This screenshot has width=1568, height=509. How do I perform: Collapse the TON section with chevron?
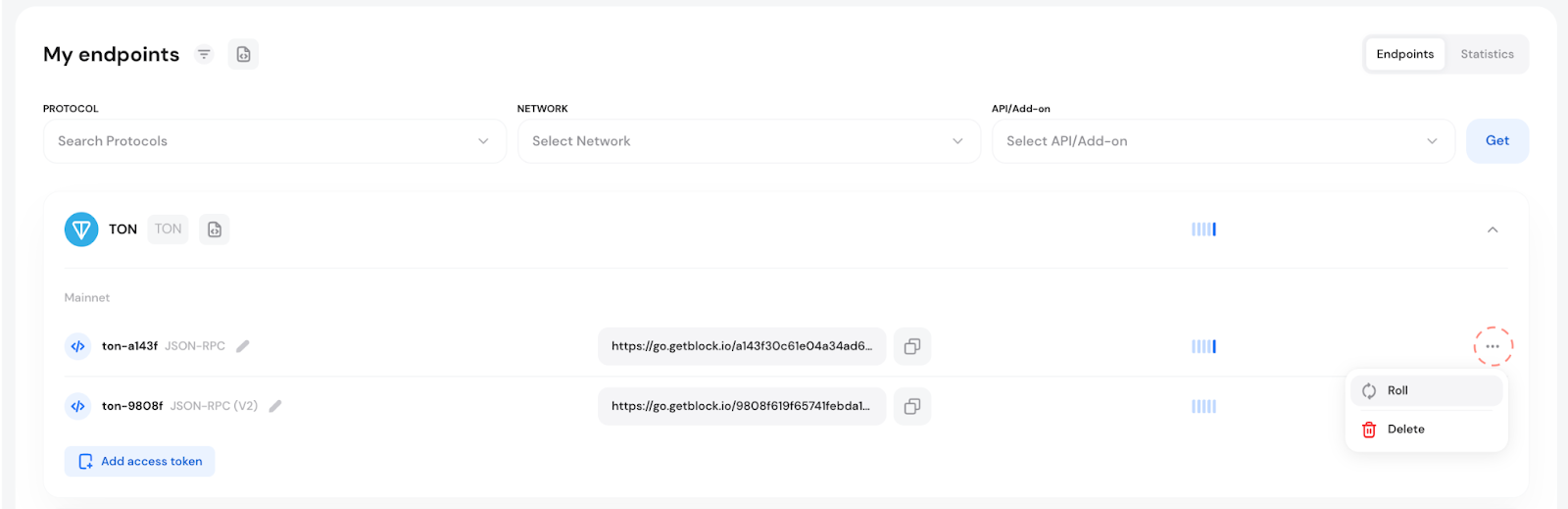[x=1493, y=229]
